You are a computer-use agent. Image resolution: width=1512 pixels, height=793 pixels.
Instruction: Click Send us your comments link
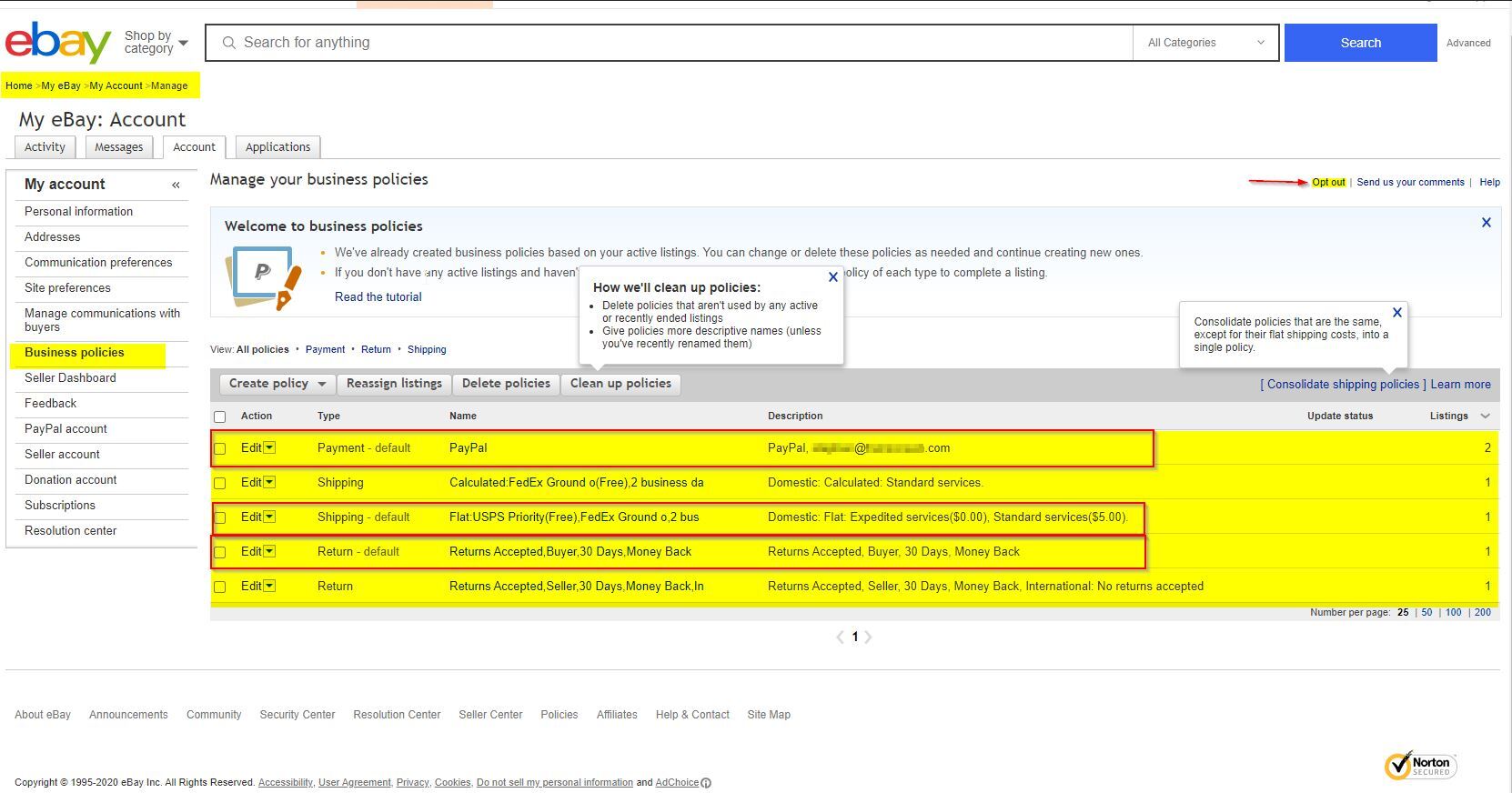[x=1410, y=183]
